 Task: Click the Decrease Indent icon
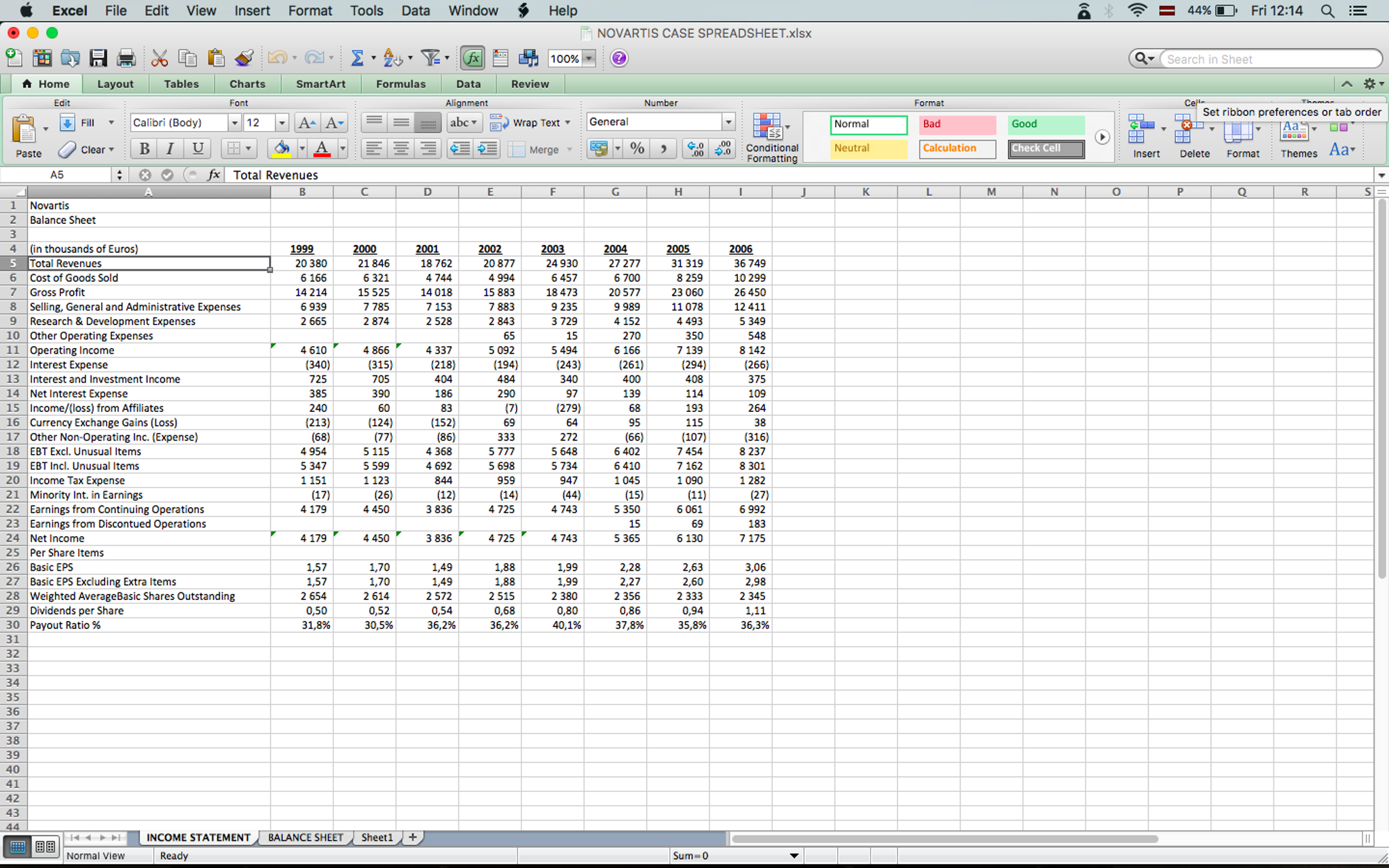tap(460, 149)
